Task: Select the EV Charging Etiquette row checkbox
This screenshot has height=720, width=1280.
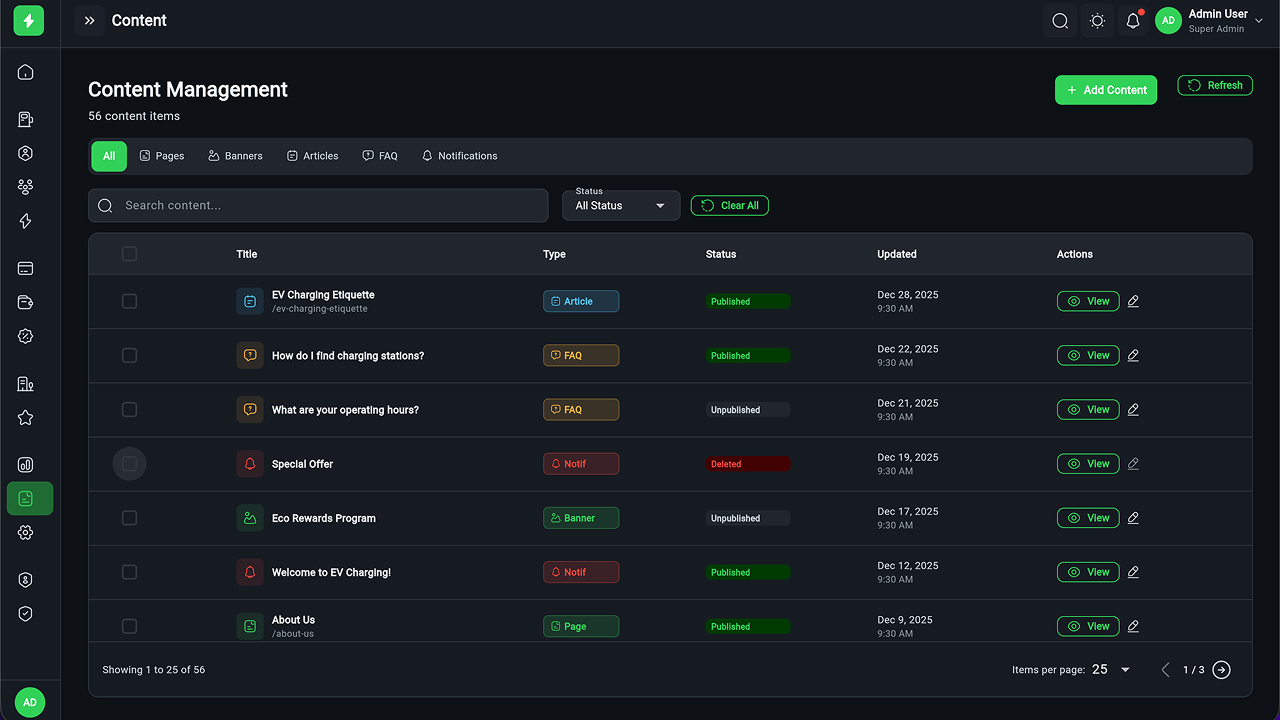Action: [x=129, y=301]
